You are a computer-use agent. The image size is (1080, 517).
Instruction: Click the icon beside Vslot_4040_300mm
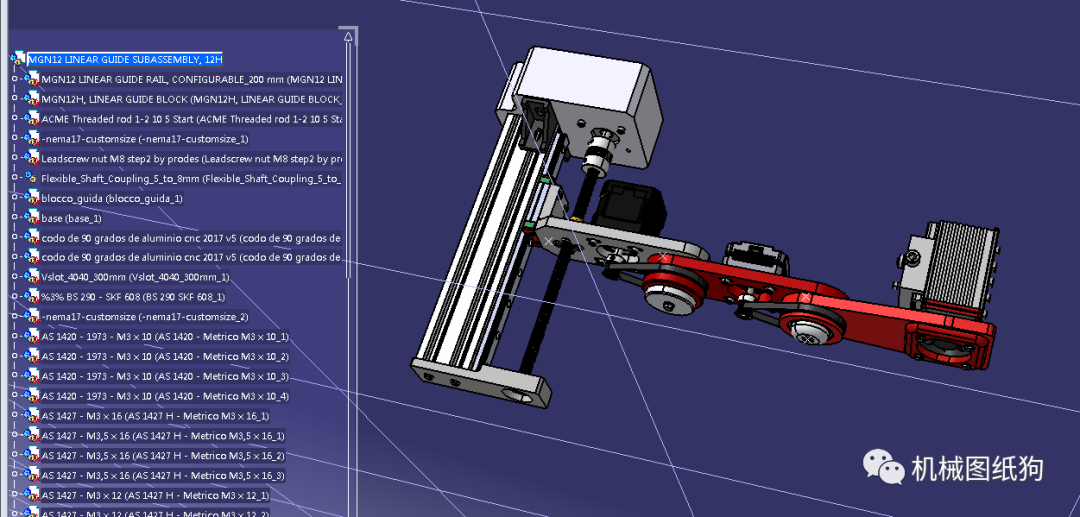coord(32,277)
